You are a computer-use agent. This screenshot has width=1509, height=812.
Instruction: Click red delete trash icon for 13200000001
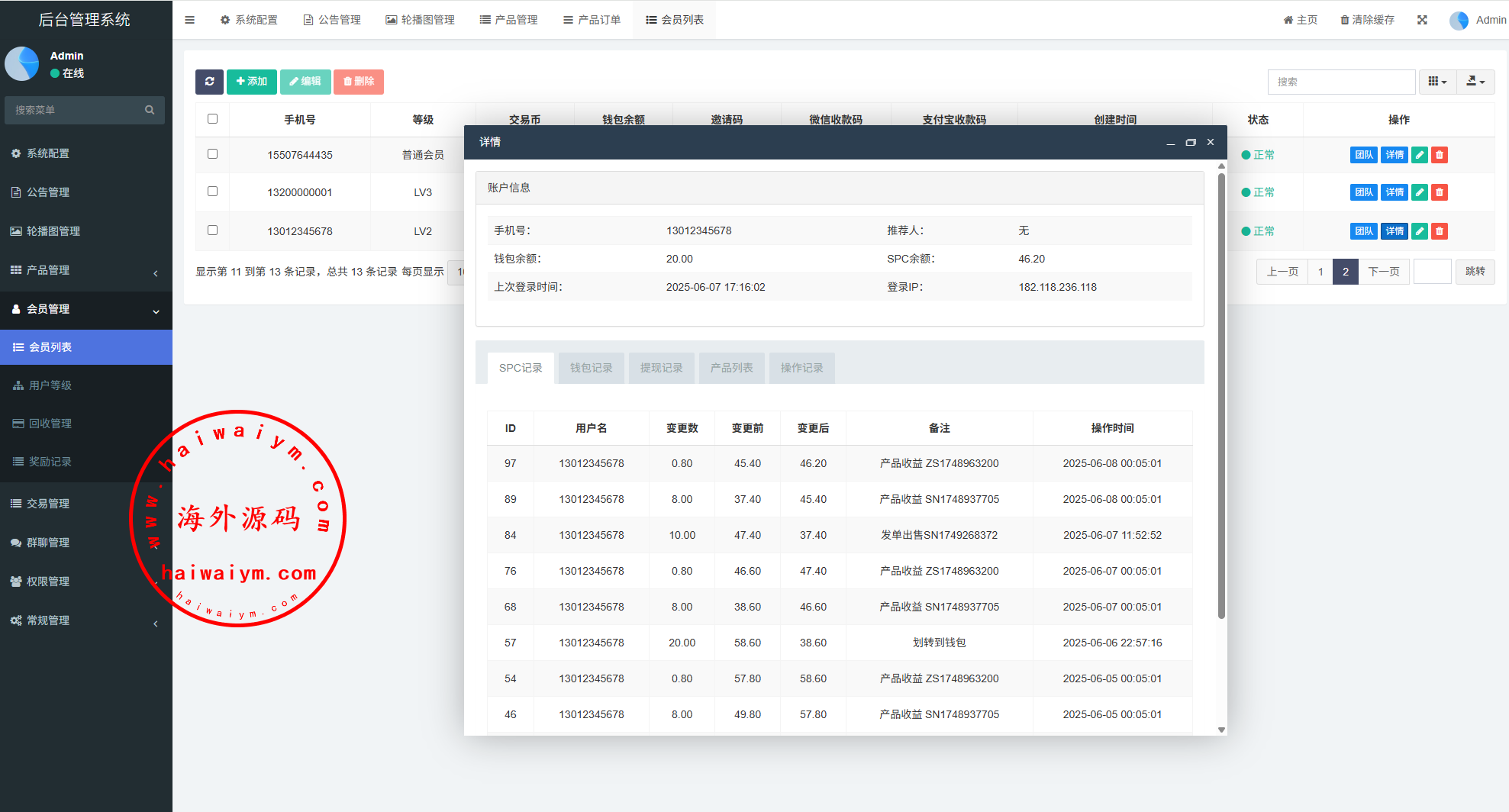tap(1440, 192)
